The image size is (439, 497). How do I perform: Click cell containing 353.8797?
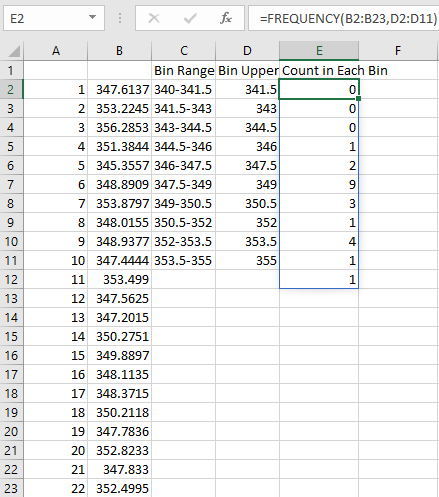(x=120, y=203)
